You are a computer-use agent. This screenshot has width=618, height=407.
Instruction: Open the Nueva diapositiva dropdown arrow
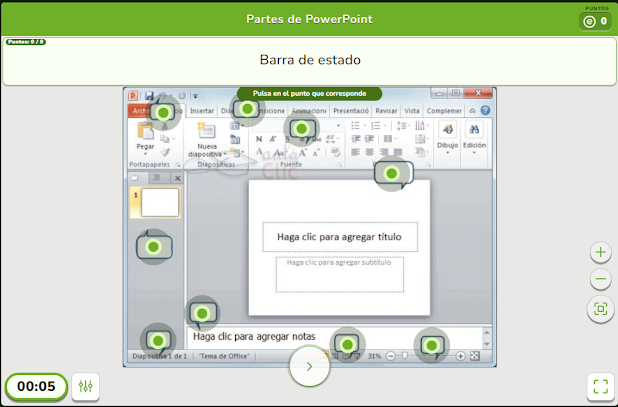225,154
